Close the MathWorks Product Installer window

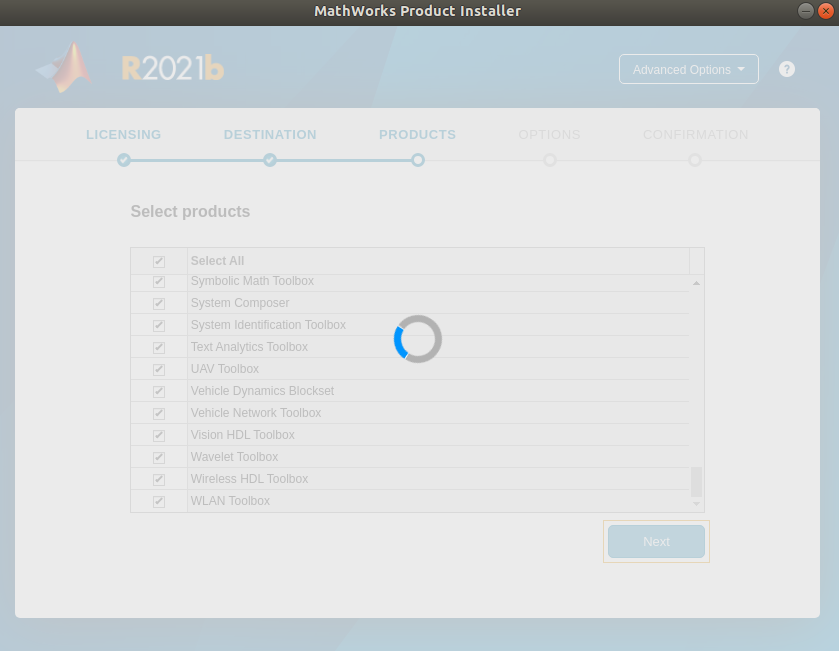[826, 11]
